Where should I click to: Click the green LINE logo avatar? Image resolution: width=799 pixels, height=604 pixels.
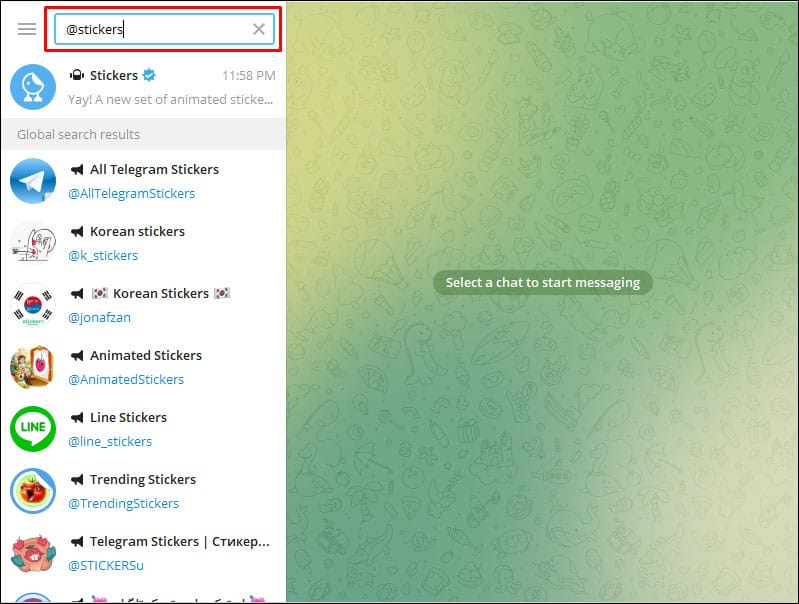(33, 429)
